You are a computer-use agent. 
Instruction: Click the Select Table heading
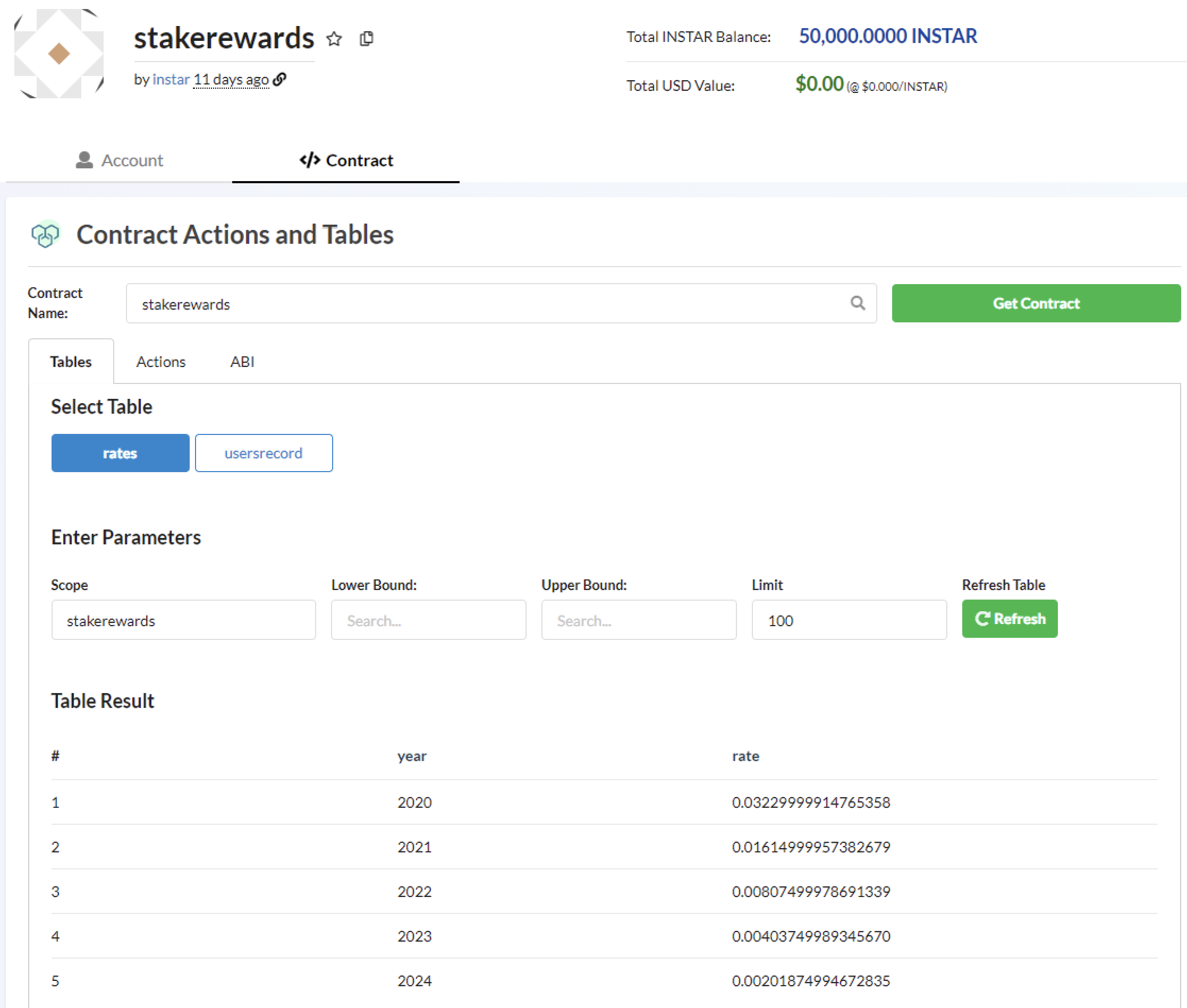pos(102,407)
